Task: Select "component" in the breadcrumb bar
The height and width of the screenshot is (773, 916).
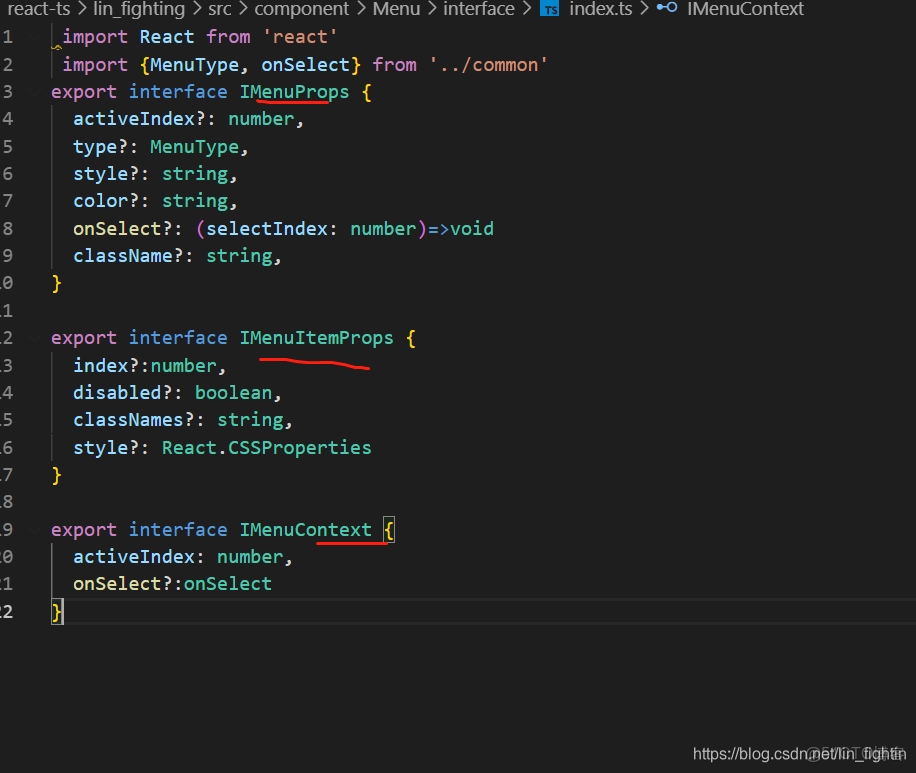Action: point(301,10)
